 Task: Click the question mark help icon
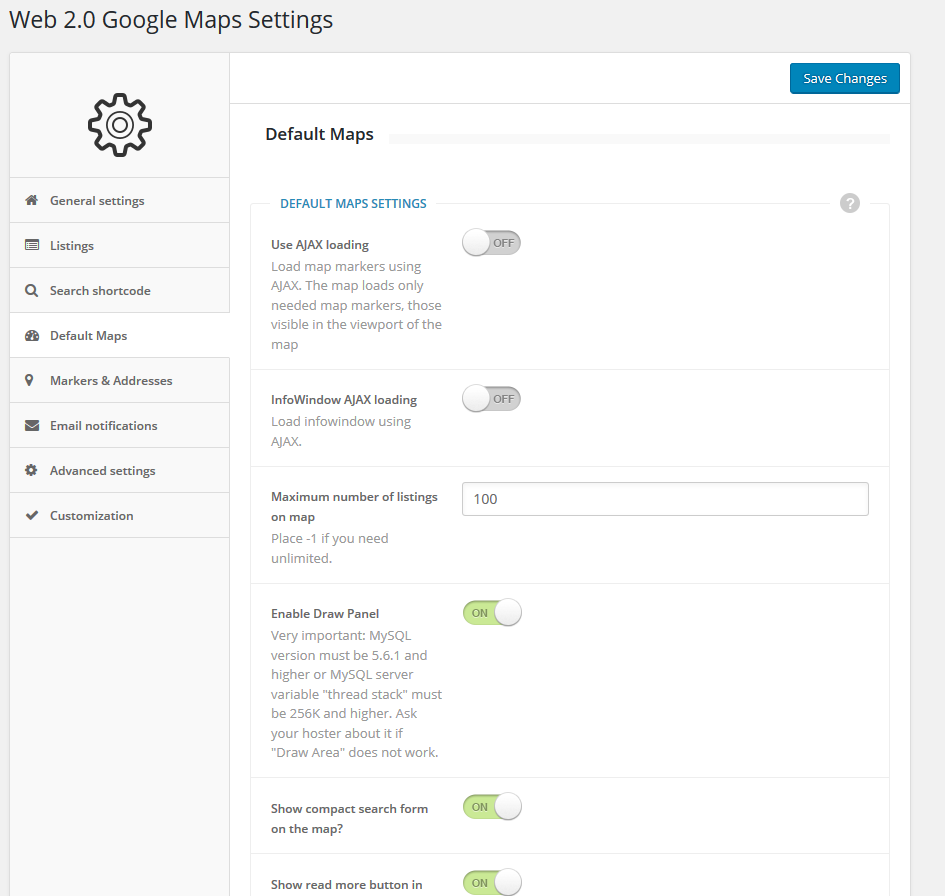click(850, 203)
